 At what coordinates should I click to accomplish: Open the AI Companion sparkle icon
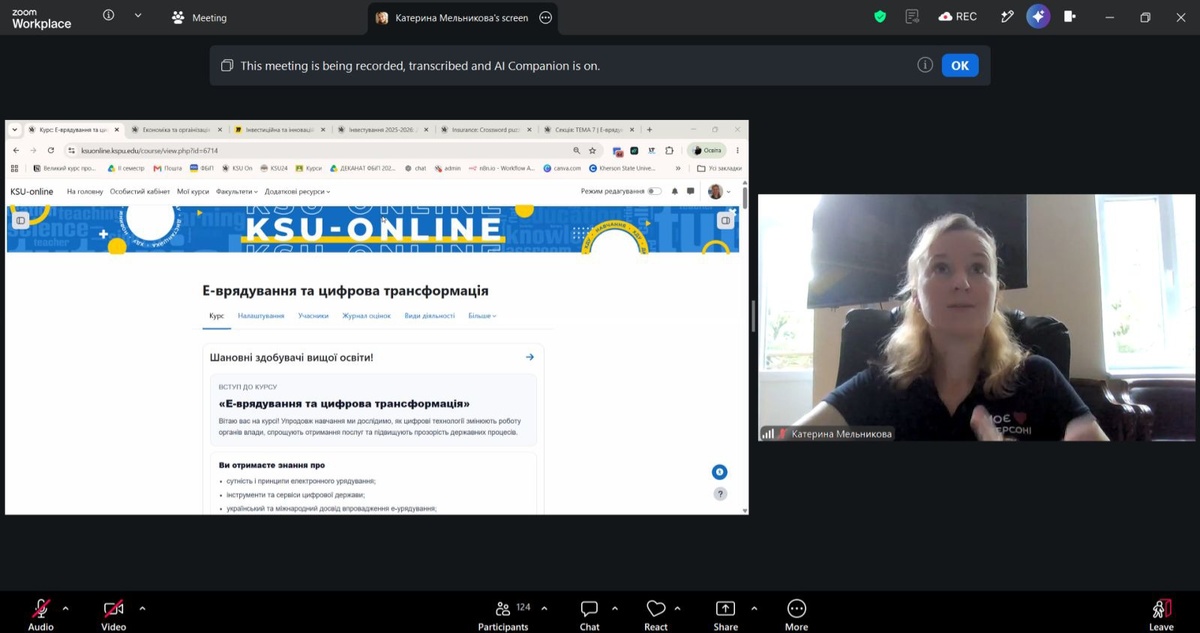tap(1039, 17)
